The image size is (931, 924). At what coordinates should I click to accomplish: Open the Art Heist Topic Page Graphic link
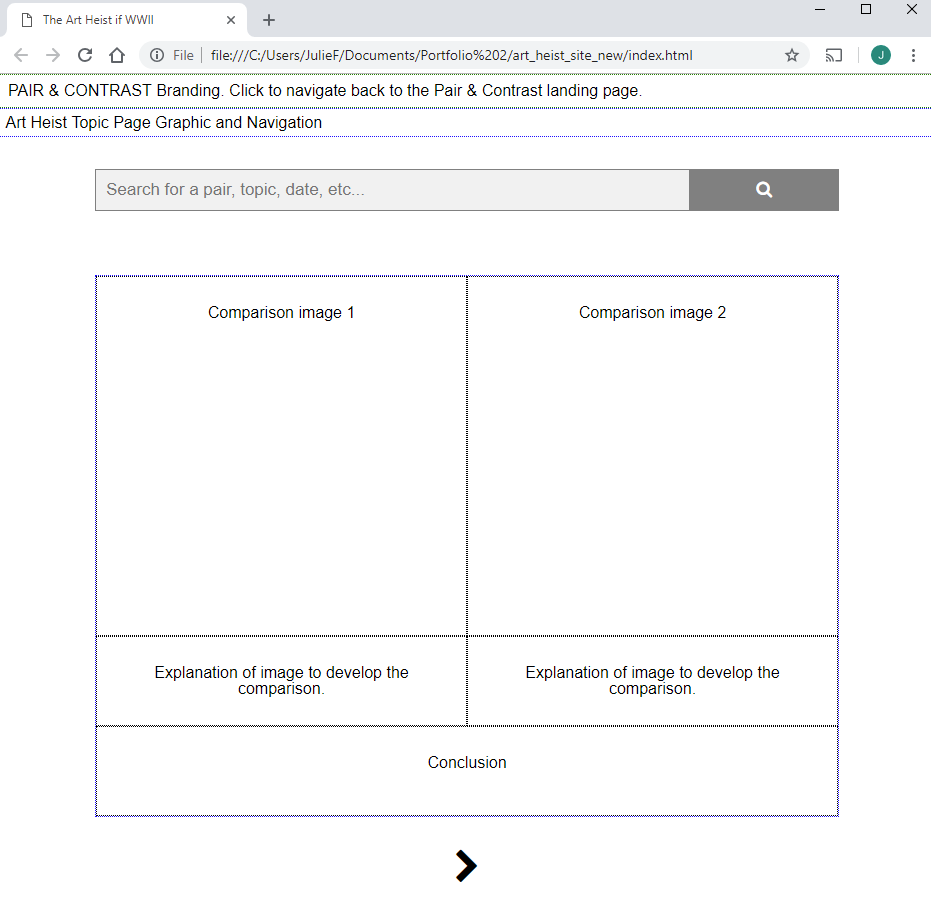tap(163, 122)
